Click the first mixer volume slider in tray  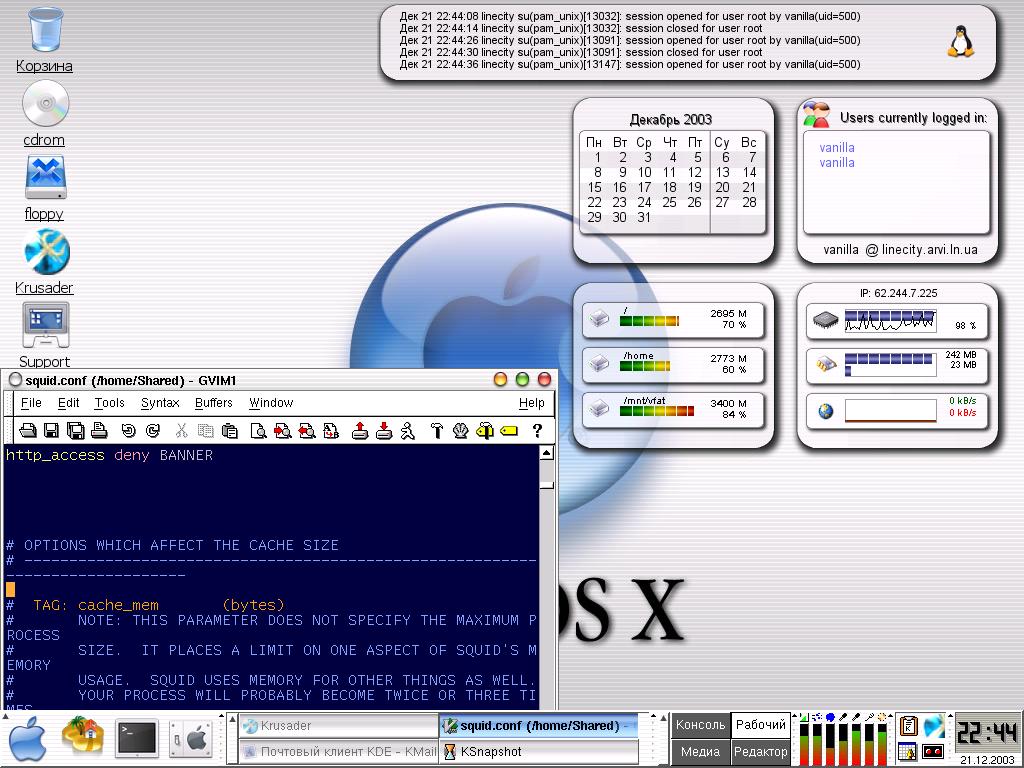802,744
